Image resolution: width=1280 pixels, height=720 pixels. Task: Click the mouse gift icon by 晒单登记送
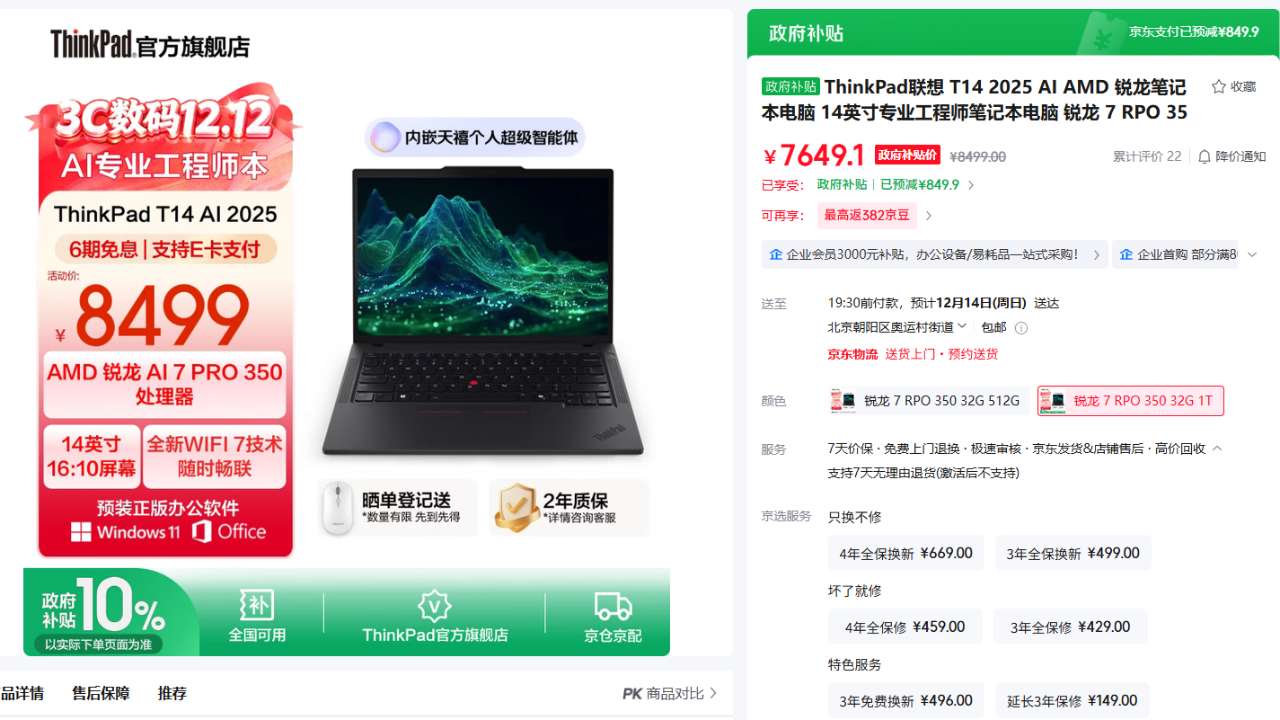point(338,508)
